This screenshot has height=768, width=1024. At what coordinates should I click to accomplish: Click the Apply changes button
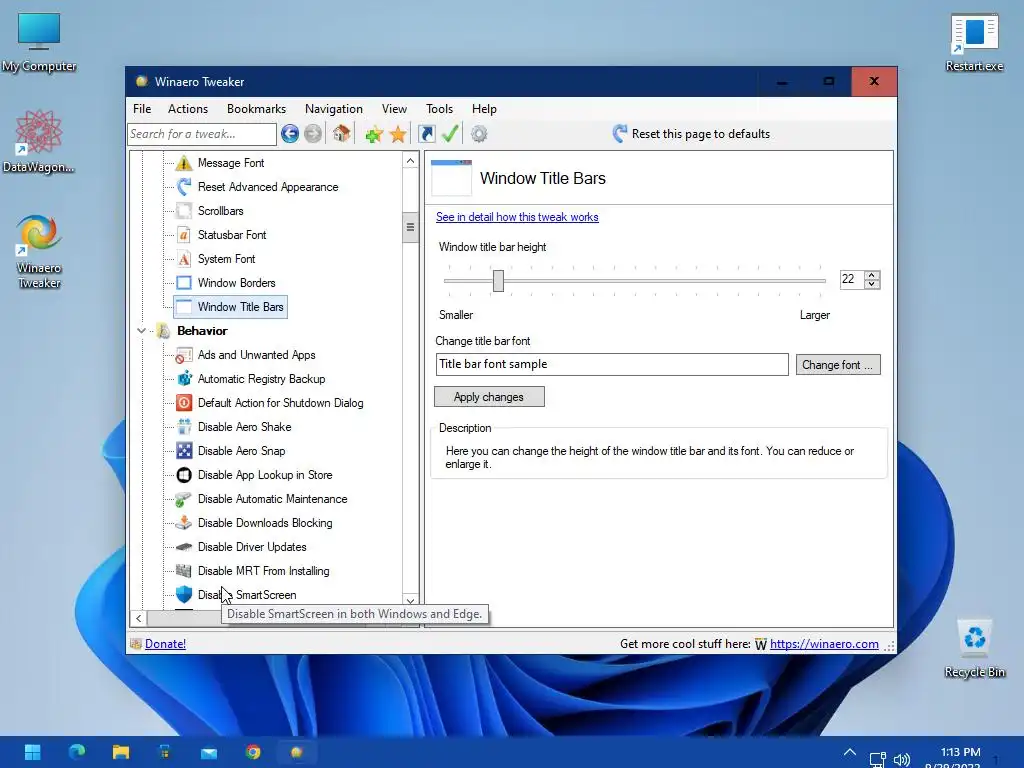(489, 397)
